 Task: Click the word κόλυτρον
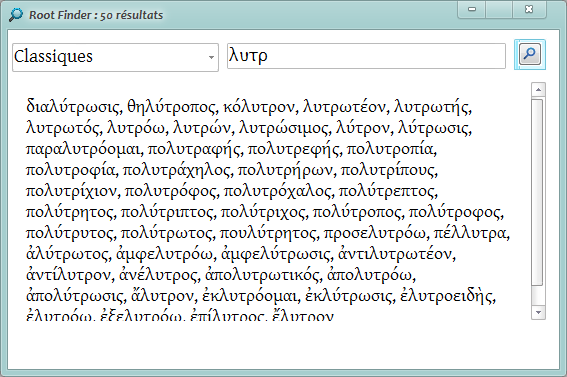coord(259,107)
